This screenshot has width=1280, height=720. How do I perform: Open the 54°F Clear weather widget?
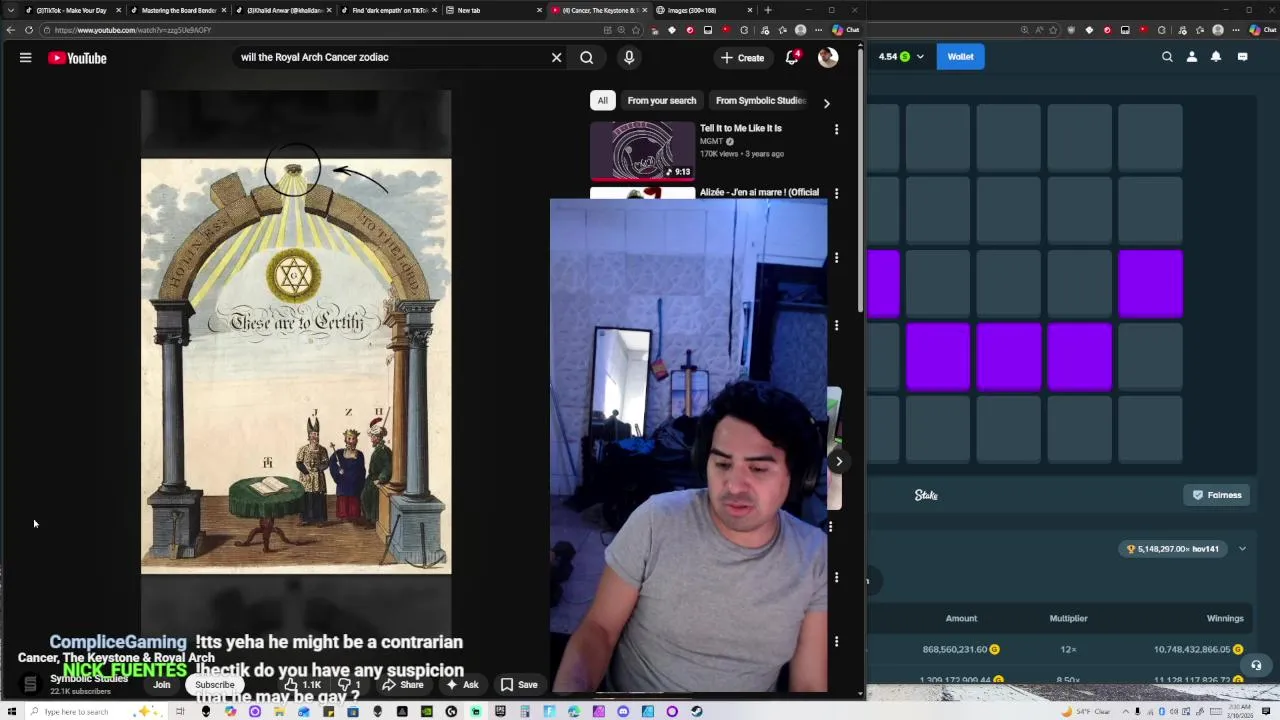1087,711
